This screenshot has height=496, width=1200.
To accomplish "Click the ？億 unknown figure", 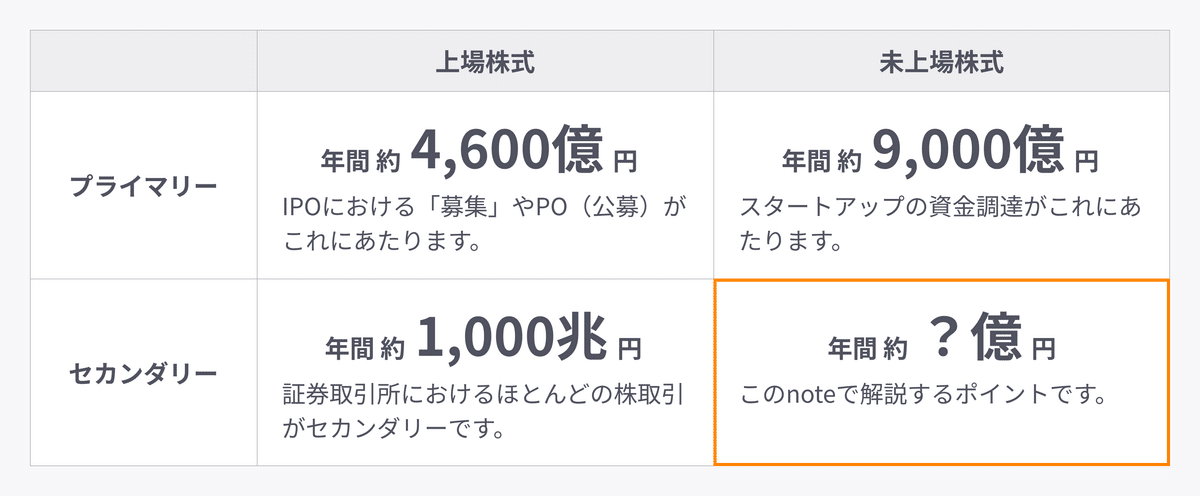I will pyautogui.click(x=972, y=341).
